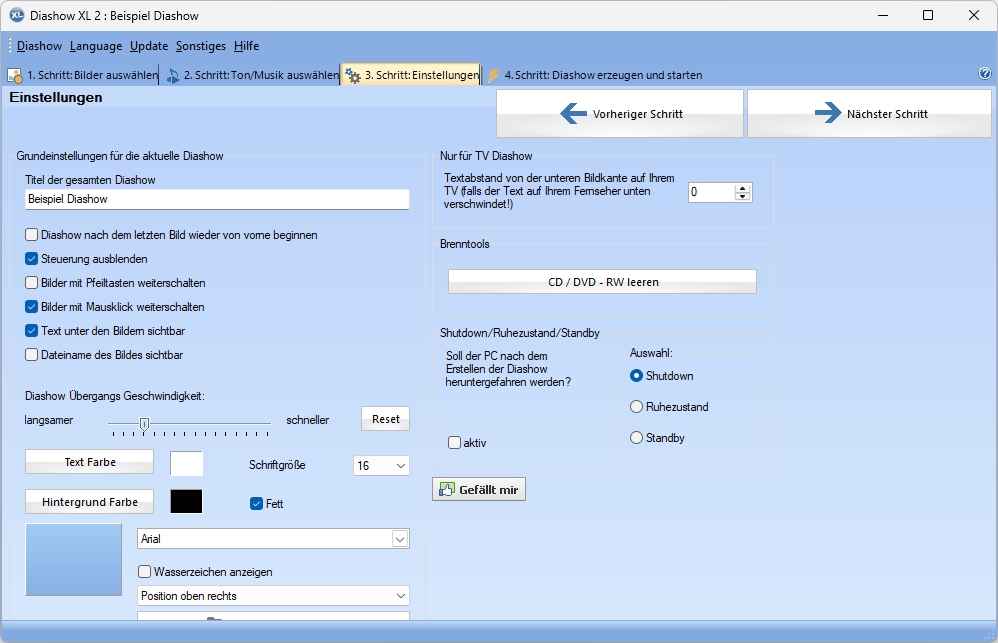Select the Standby radio option
This screenshot has height=643, width=998.
636,438
